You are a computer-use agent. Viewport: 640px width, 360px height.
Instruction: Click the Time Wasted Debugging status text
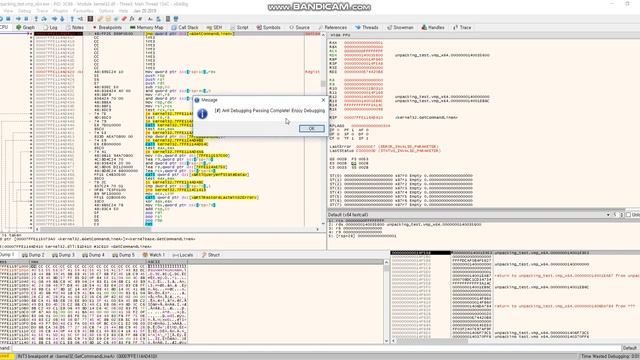[609, 356]
